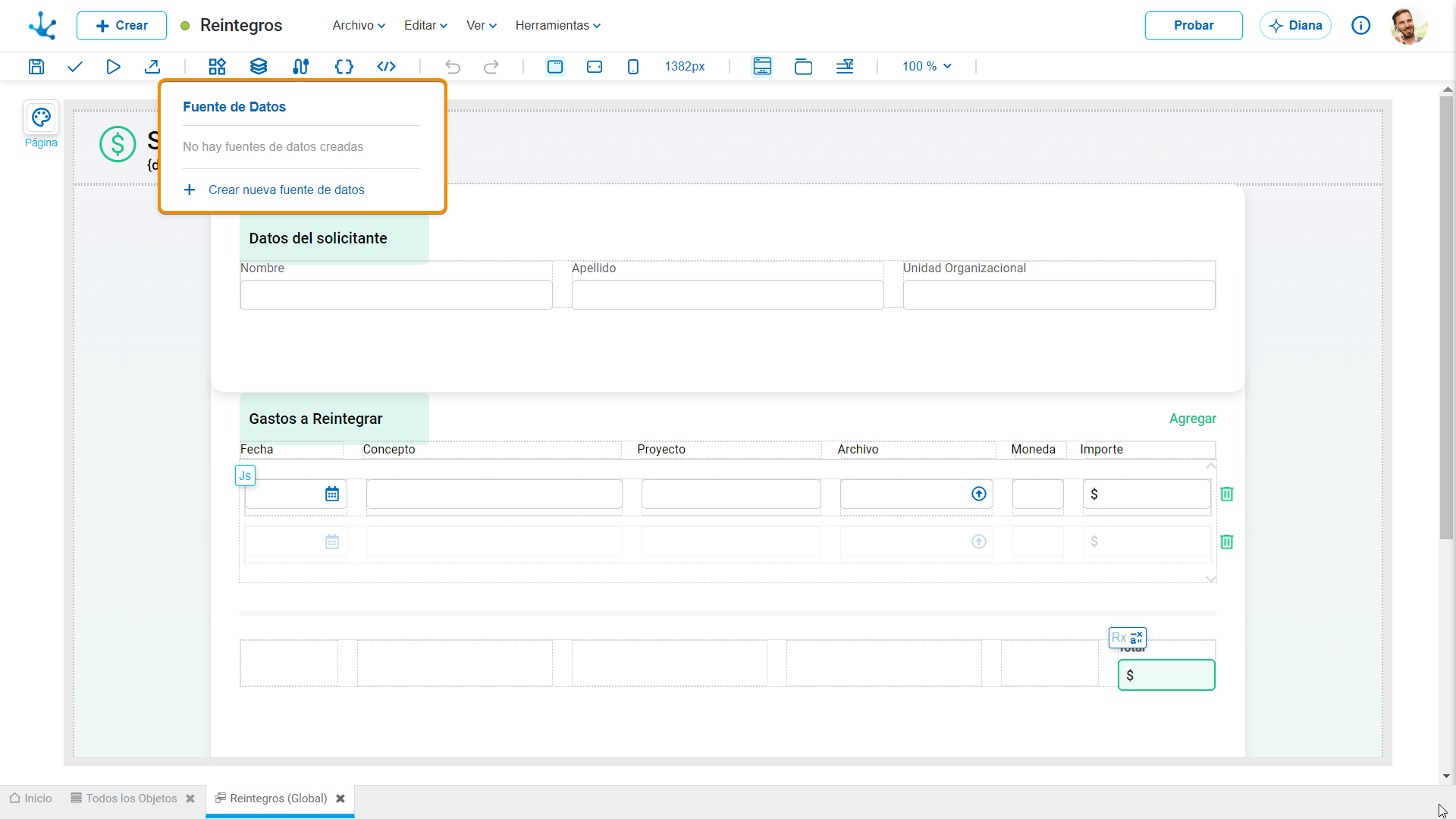Viewport: 1456px width, 819px height.
Task: Click the information circle icon
Action: 1361,26
